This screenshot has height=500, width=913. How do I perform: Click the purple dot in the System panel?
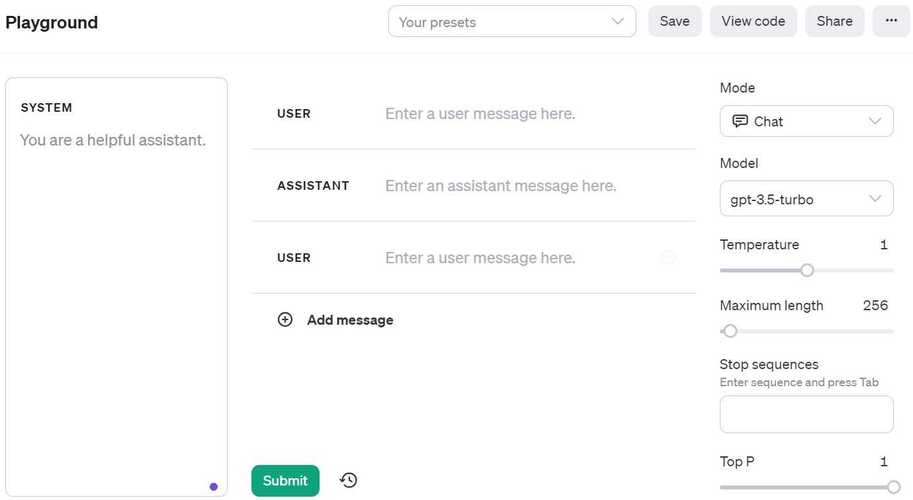tap(213, 487)
